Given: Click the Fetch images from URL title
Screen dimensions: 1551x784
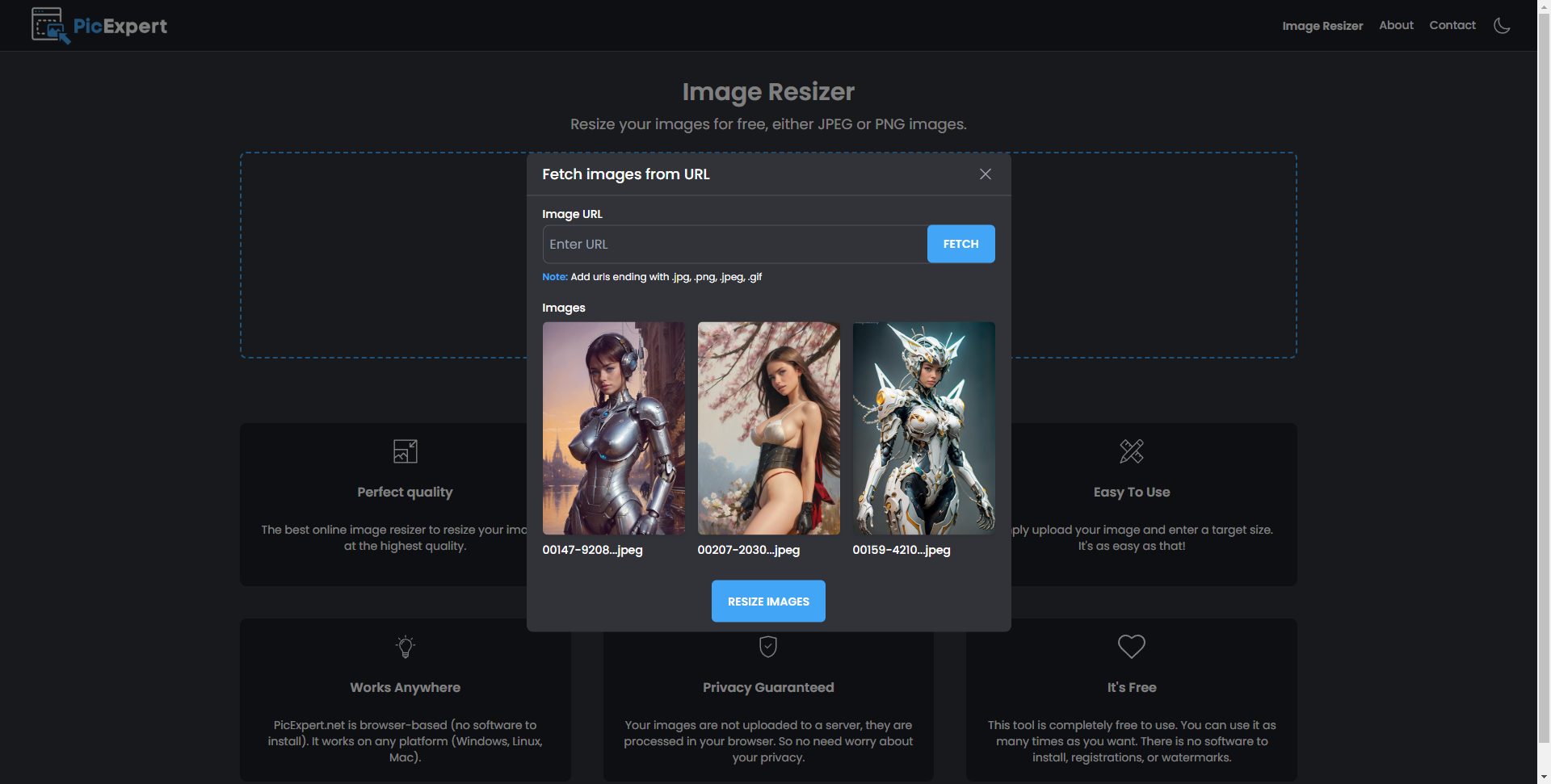Looking at the screenshot, I should pos(626,174).
